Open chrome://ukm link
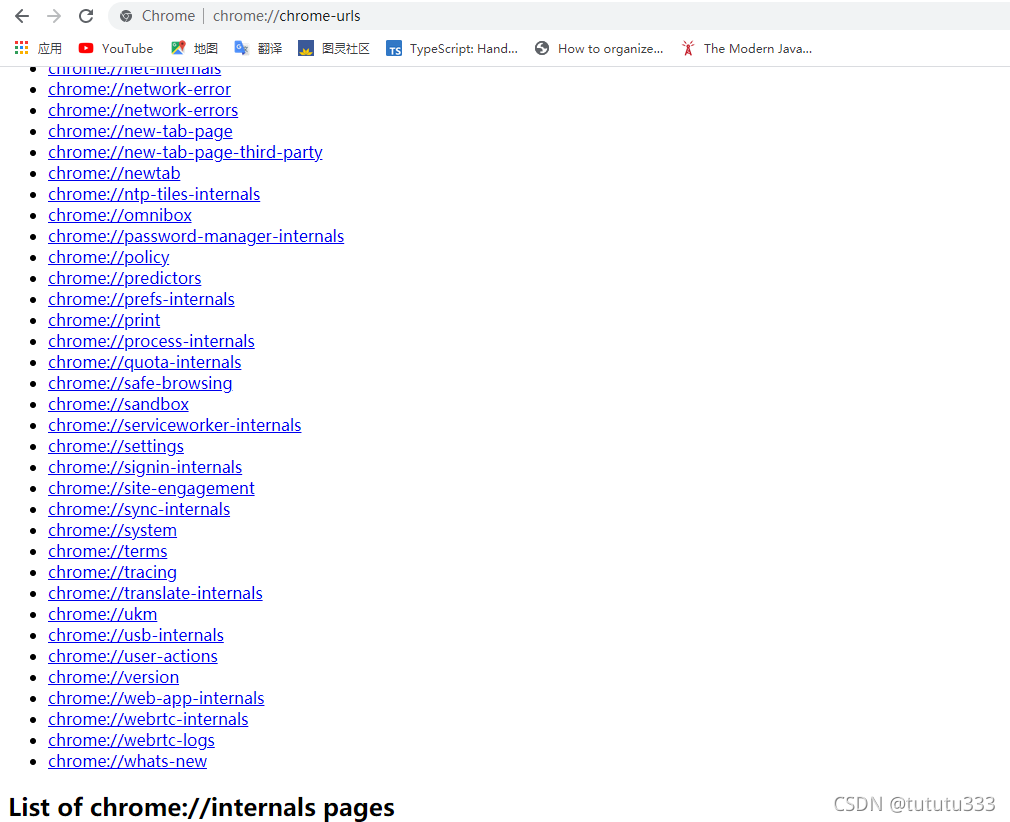This screenshot has height=822, width=1010. click(102, 615)
